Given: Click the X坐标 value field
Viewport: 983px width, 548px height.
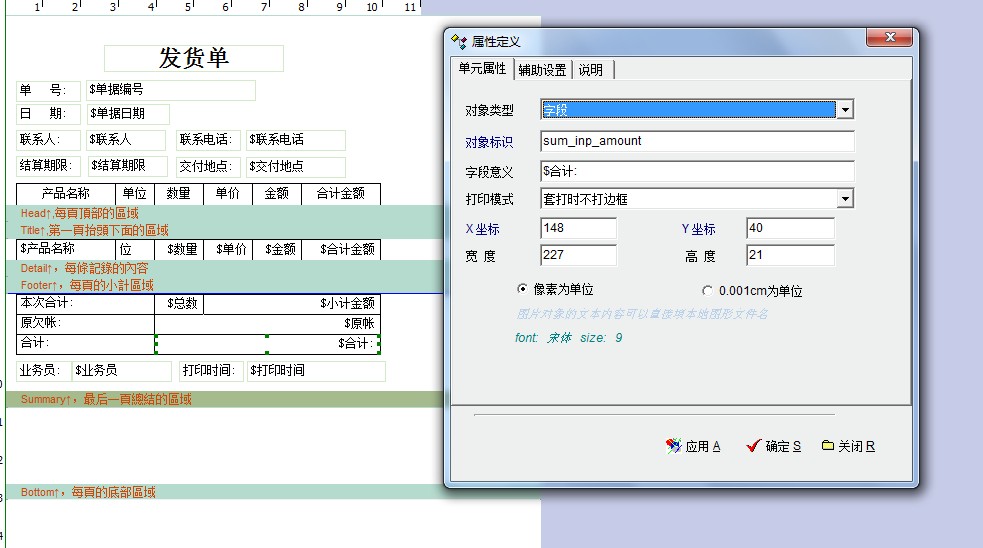Looking at the screenshot, I should 578,228.
